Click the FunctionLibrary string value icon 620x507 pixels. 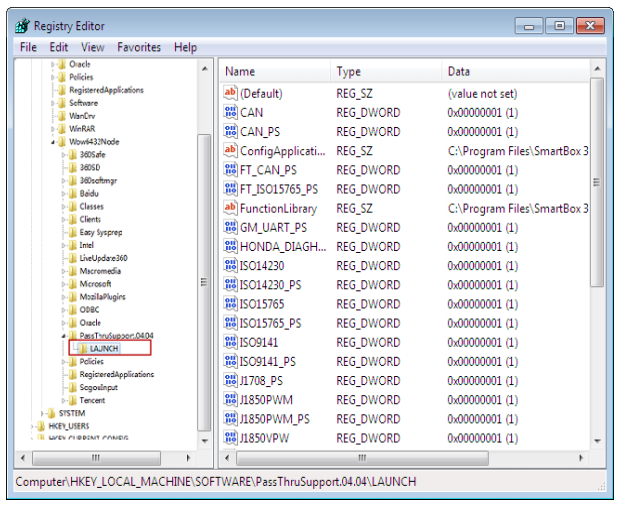[230, 209]
